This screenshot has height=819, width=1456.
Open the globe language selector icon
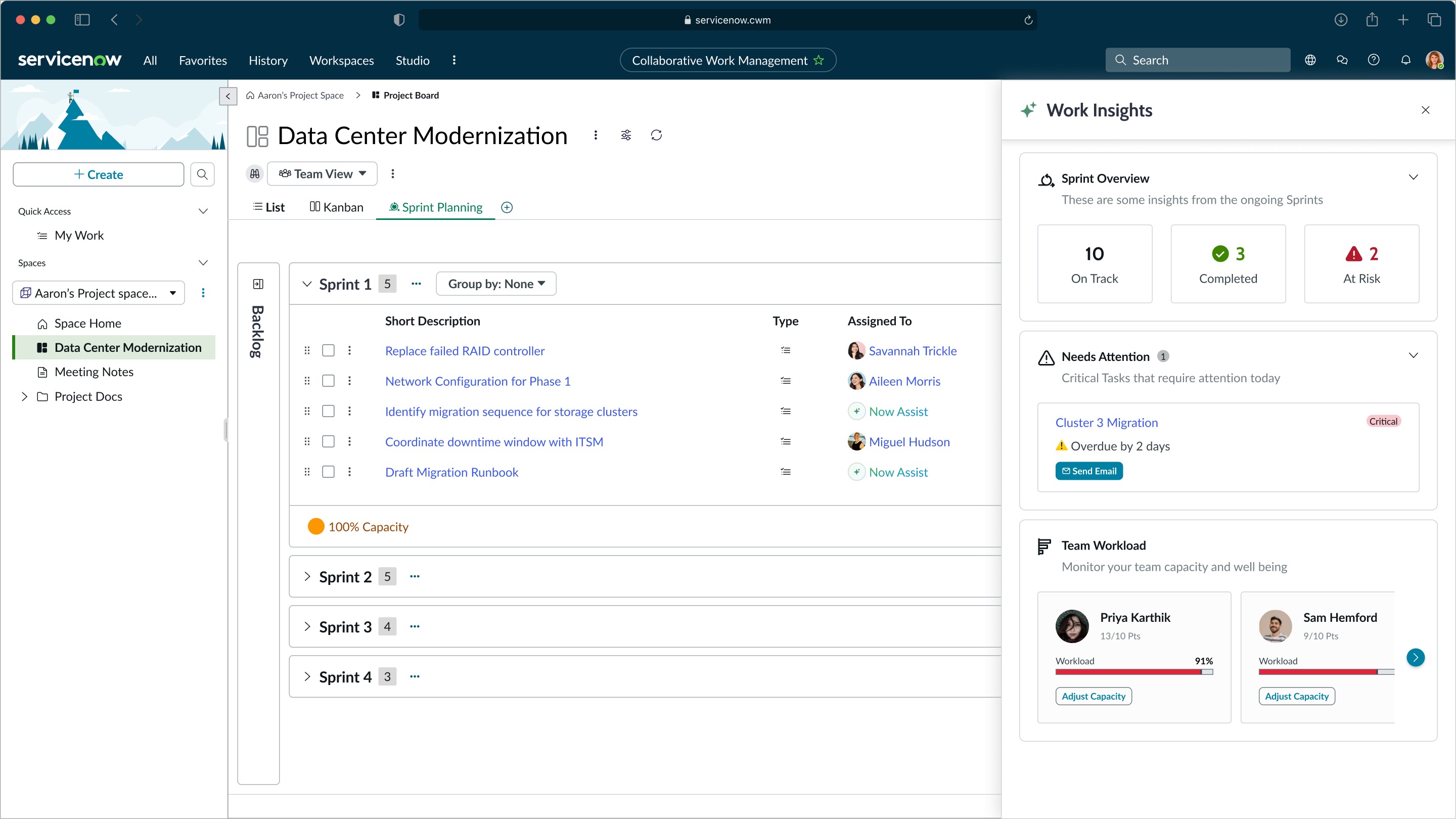[x=1310, y=60]
